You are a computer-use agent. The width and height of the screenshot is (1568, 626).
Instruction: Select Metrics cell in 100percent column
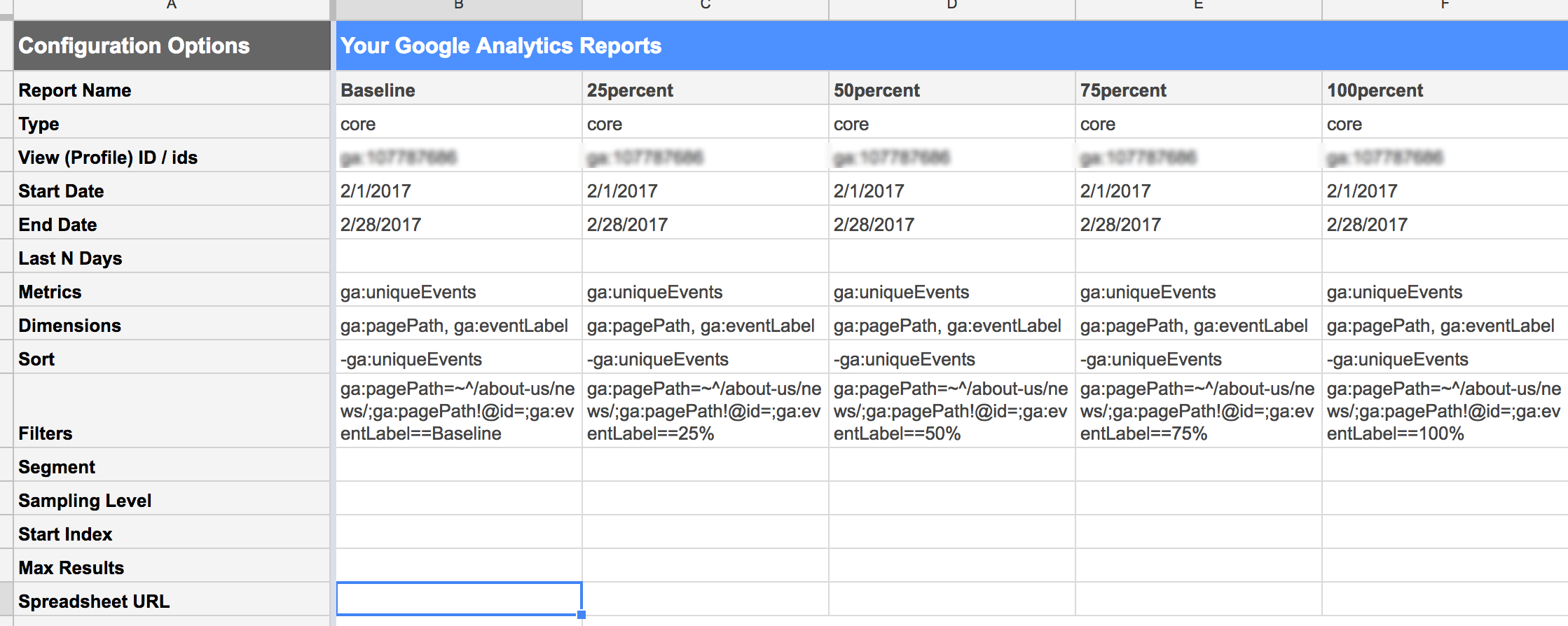click(1444, 292)
